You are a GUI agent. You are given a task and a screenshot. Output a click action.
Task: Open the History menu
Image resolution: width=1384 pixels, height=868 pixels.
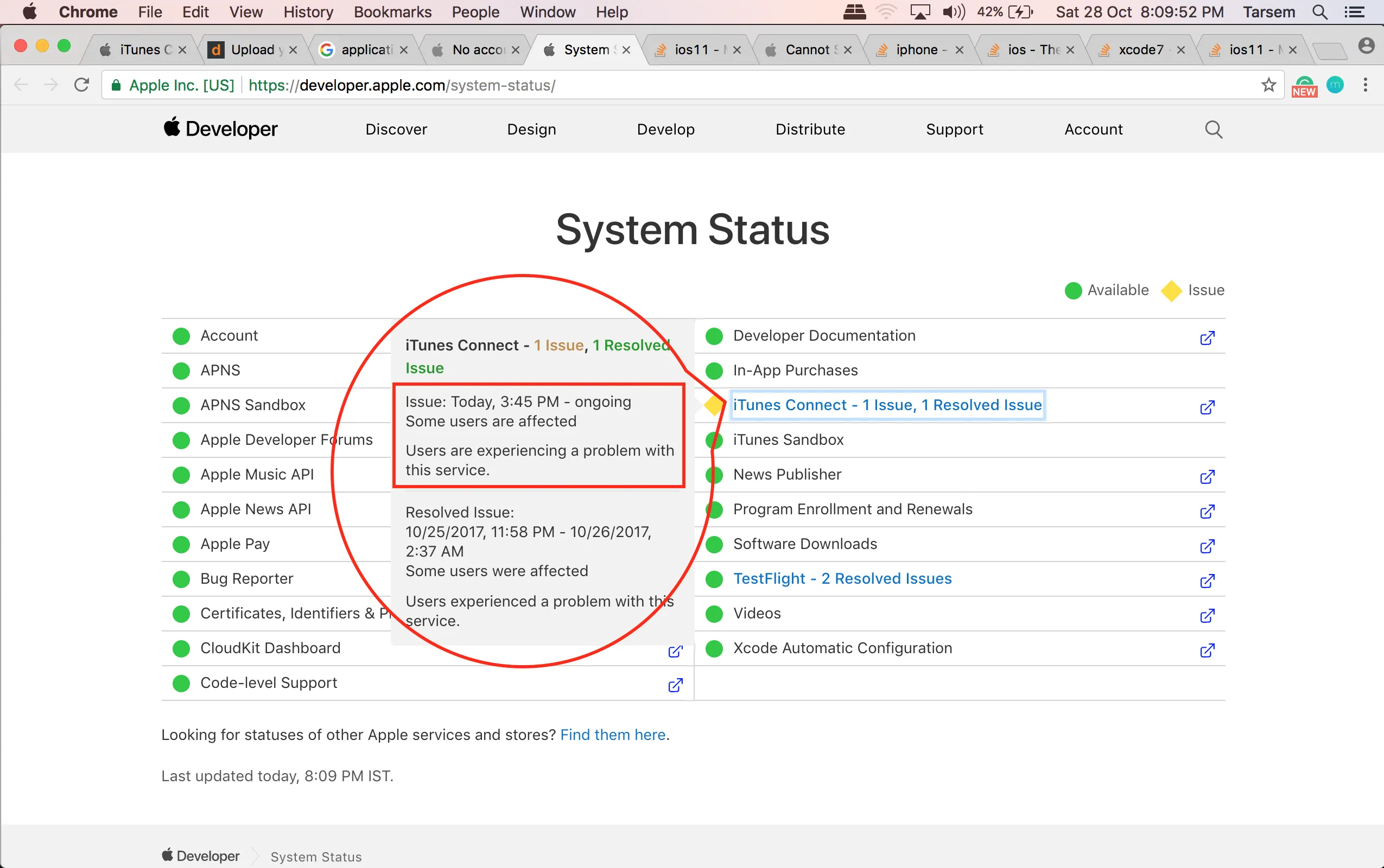pos(308,12)
